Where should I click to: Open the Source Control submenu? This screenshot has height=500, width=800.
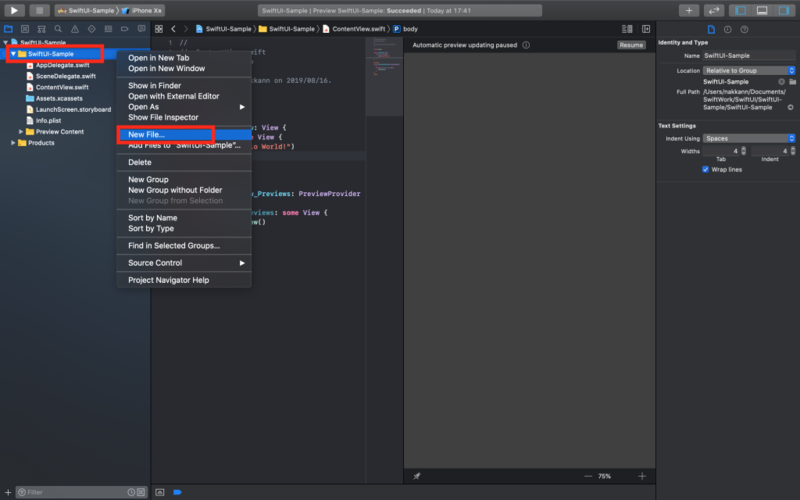pyautogui.click(x=184, y=263)
